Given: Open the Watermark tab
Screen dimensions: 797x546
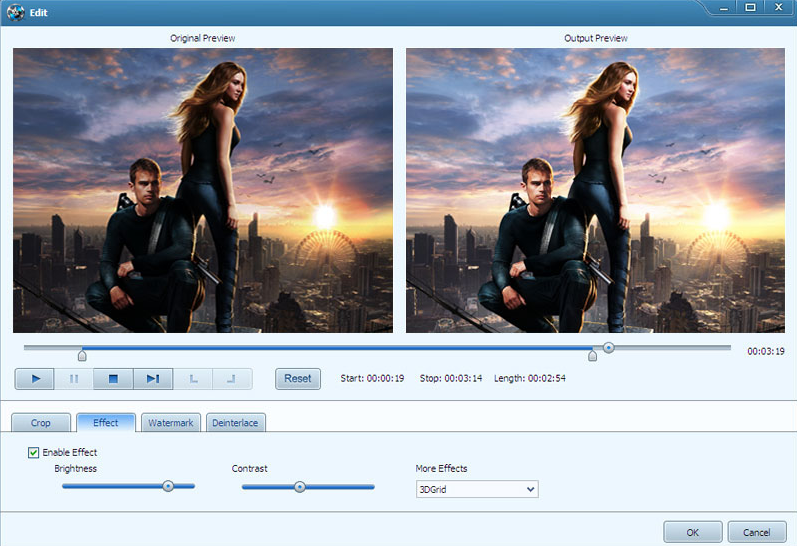Looking at the screenshot, I should (x=171, y=423).
